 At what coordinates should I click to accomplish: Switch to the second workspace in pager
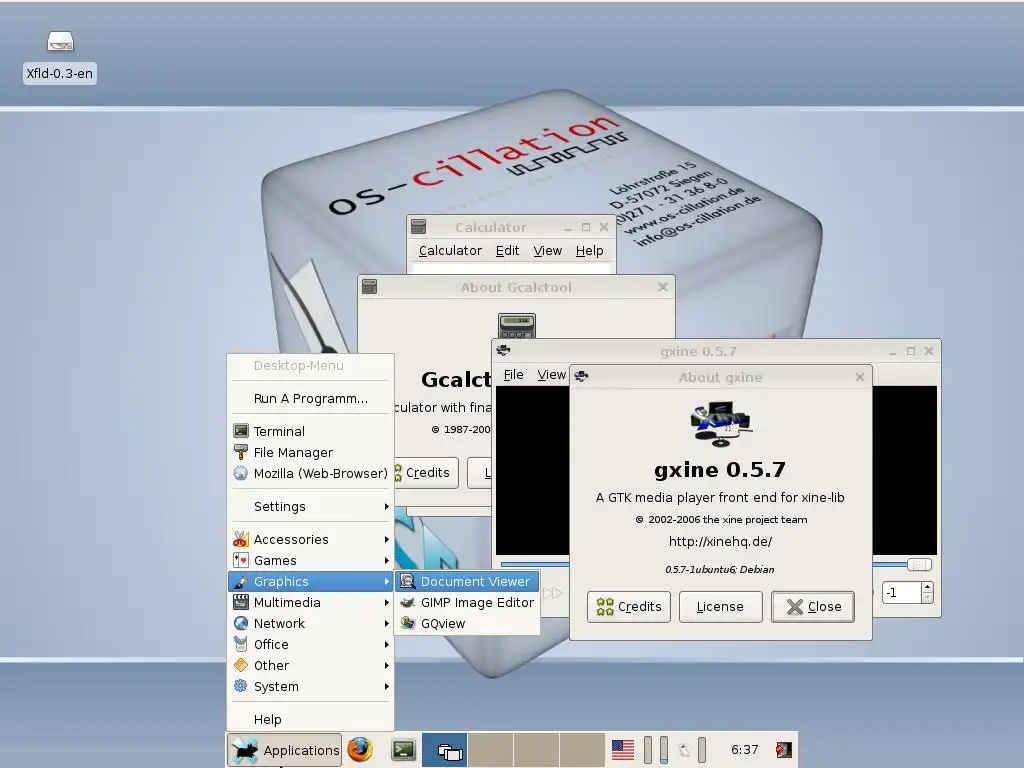[x=490, y=750]
